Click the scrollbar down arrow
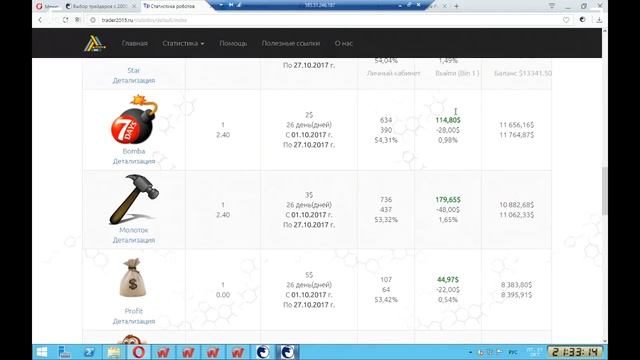 604,341
